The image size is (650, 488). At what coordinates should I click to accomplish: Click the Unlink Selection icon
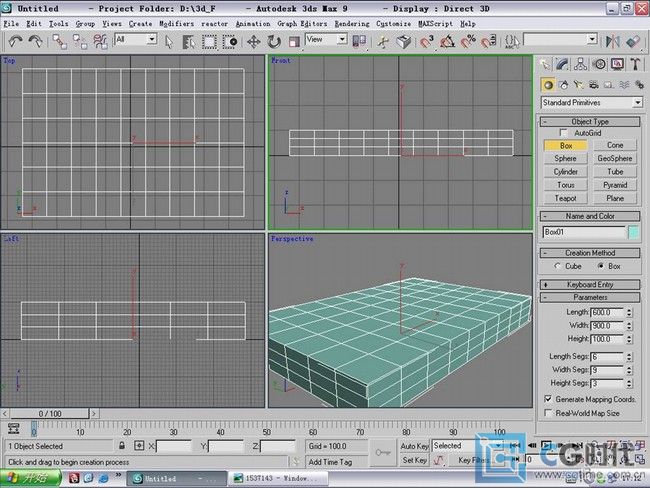pyautogui.click(x=80, y=42)
